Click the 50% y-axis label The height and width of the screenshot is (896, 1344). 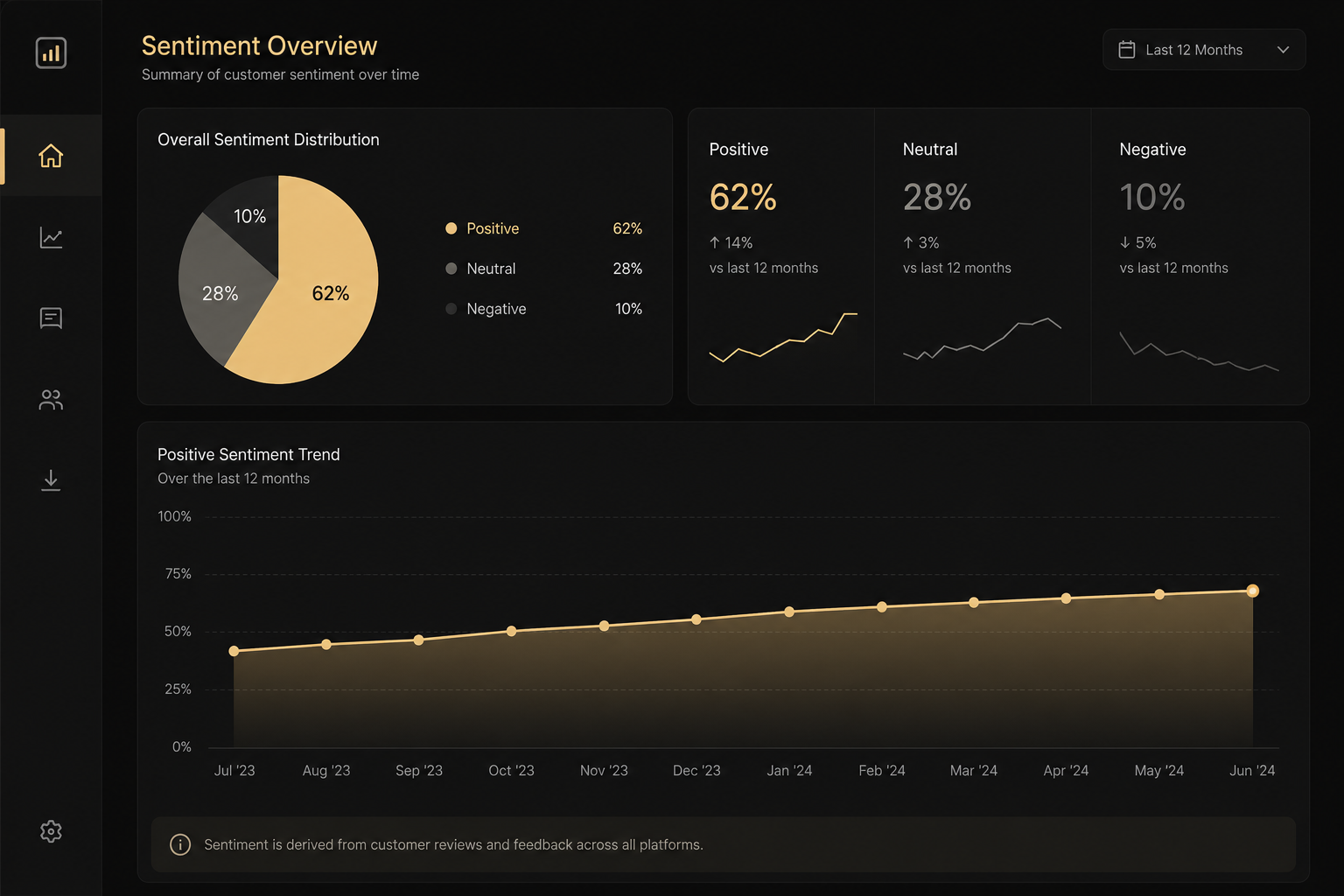[178, 632]
